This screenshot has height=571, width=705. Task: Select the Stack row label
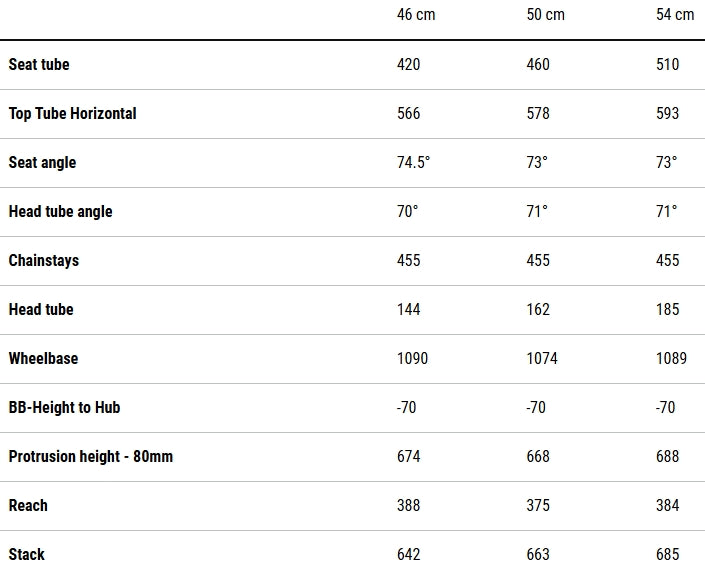[x=27, y=554]
